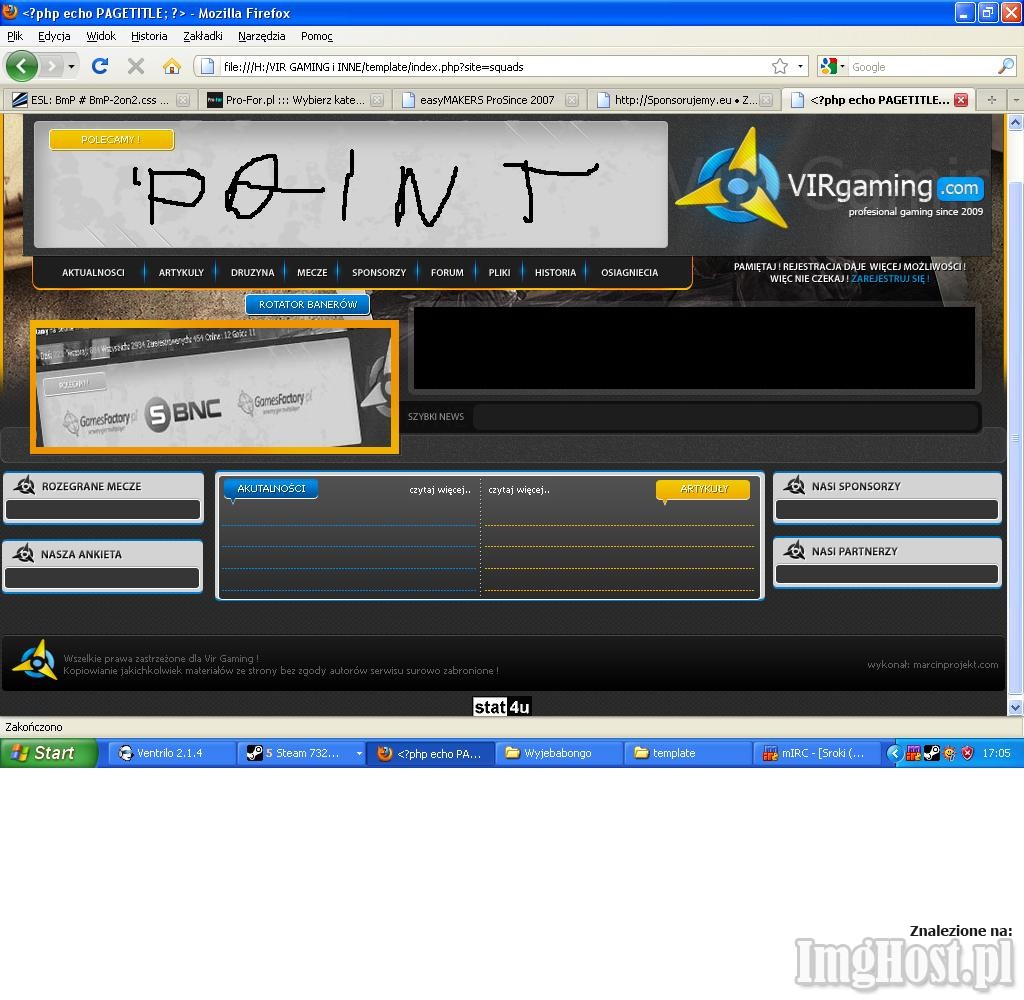Switch to the mIRC window in taskbar
The width and height of the screenshot is (1024, 1000).
[x=816, y=753]
